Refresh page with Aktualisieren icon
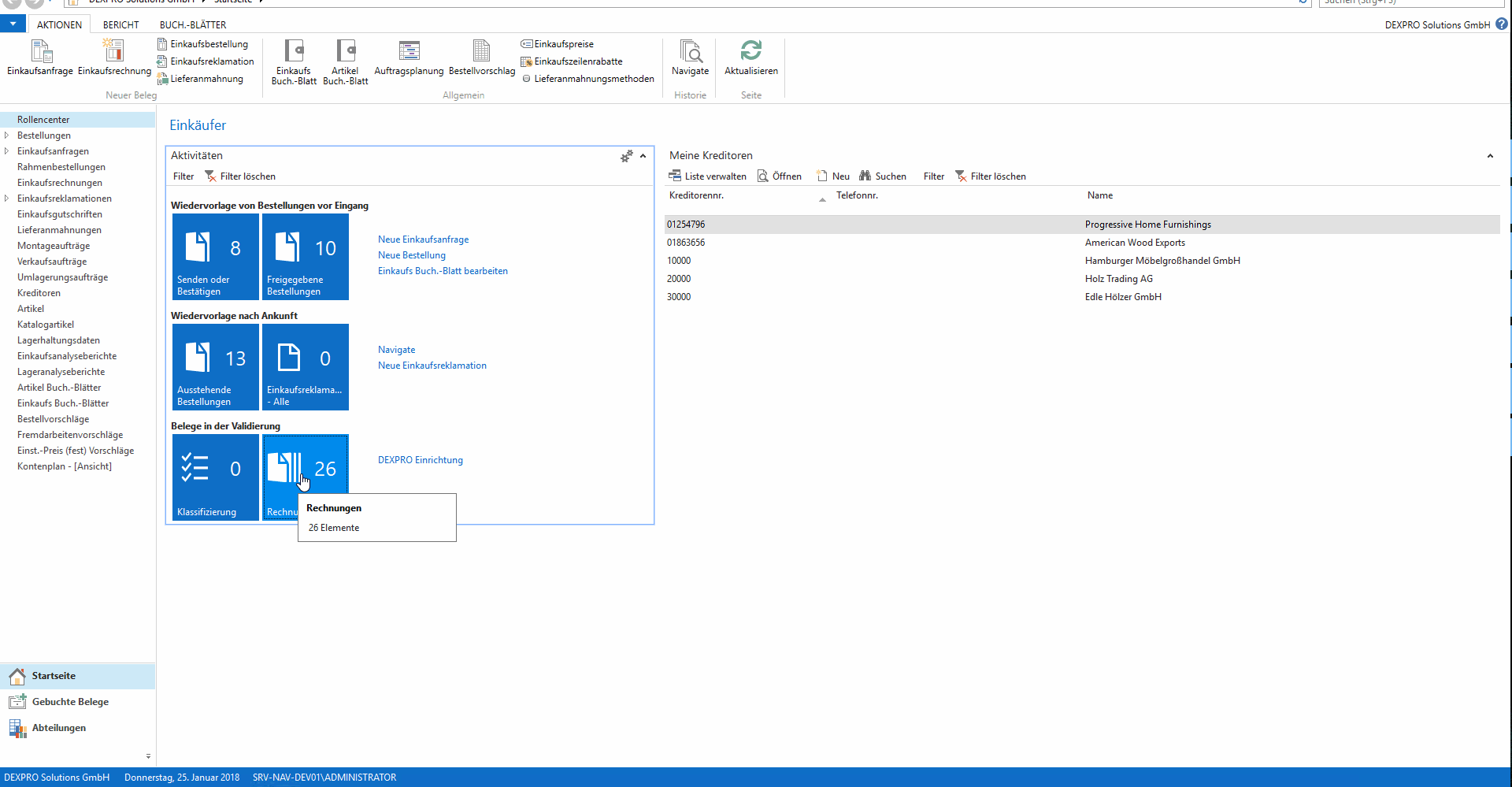 (x=750, y=52)
